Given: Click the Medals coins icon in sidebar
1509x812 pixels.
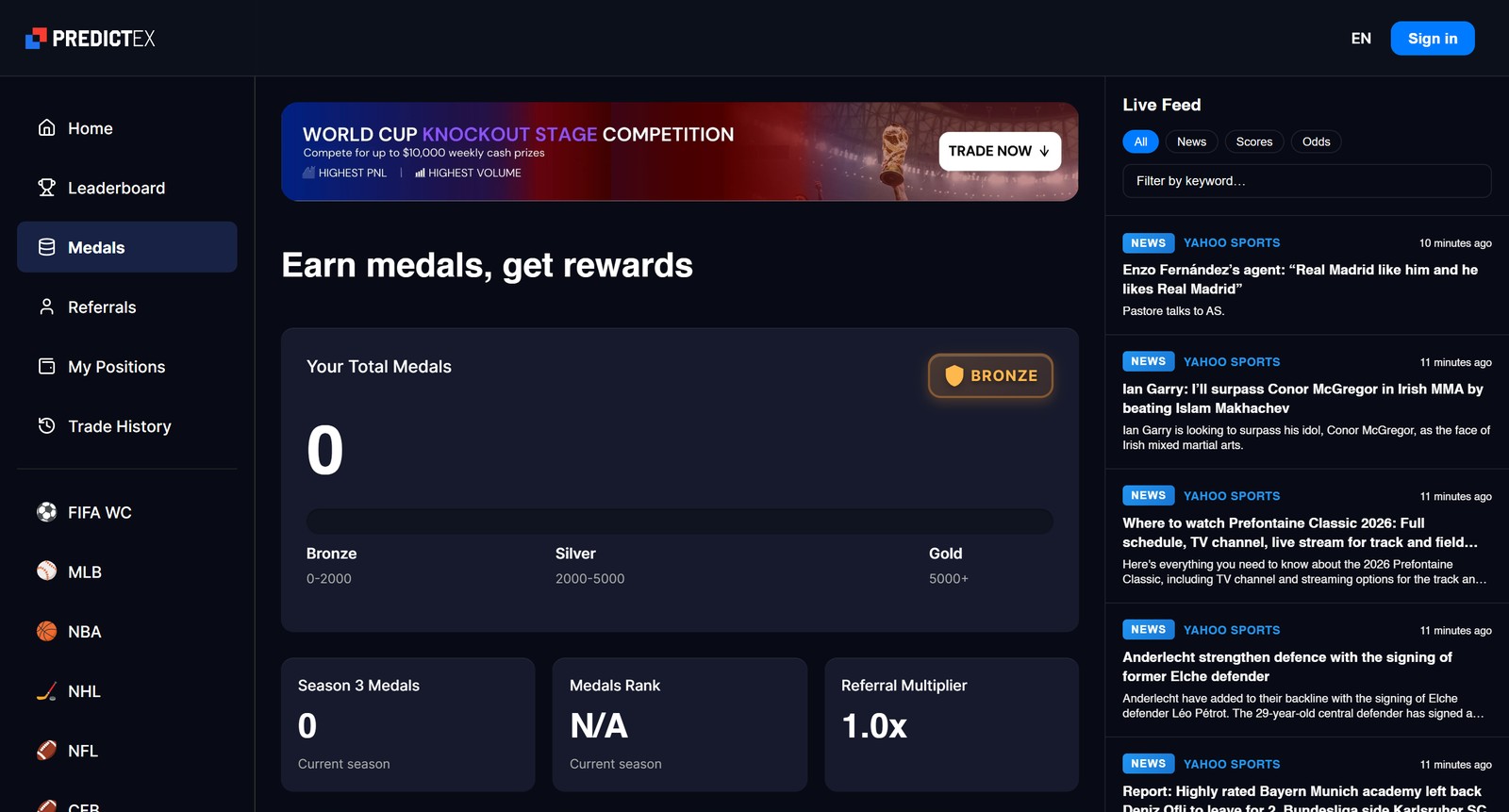Looking at the screenshot, I should [x=46, y=247].
